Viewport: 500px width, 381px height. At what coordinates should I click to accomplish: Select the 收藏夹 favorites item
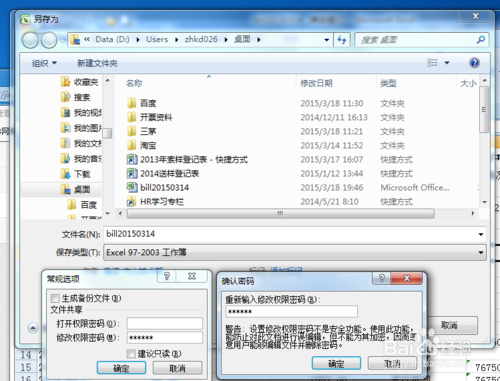(x=80, y=82)
